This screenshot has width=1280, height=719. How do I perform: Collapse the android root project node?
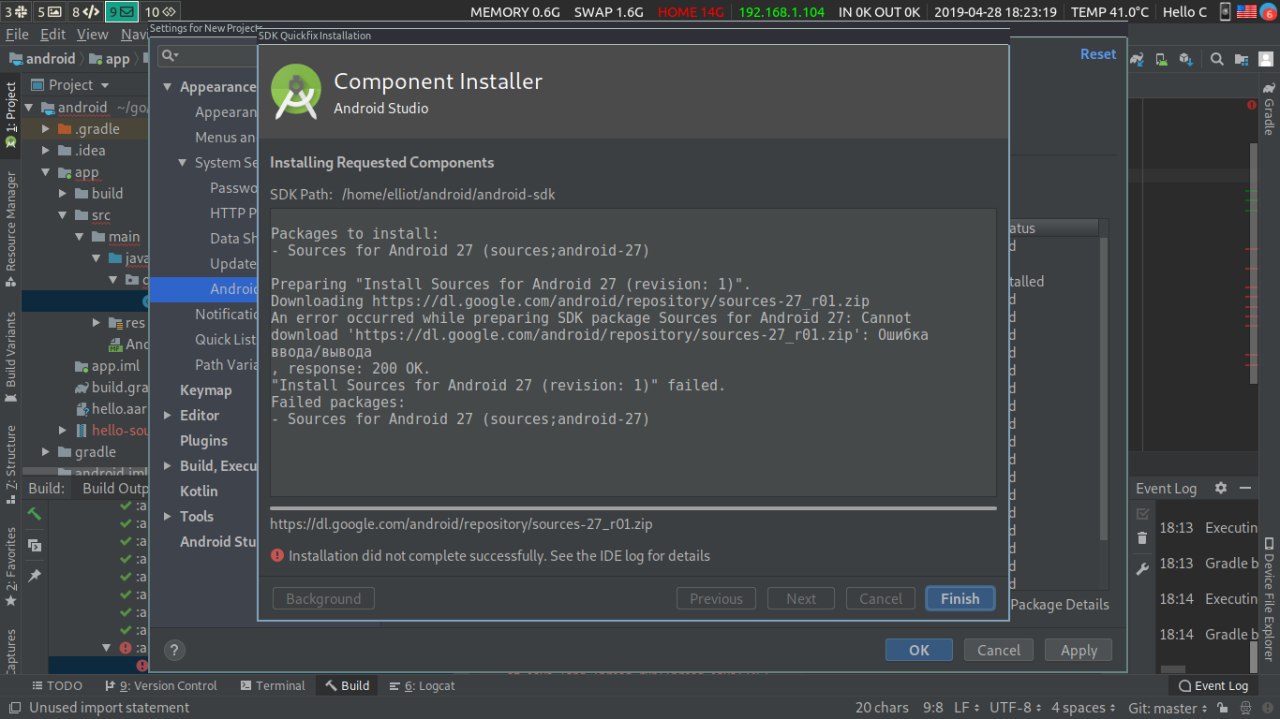pos(30,107)
